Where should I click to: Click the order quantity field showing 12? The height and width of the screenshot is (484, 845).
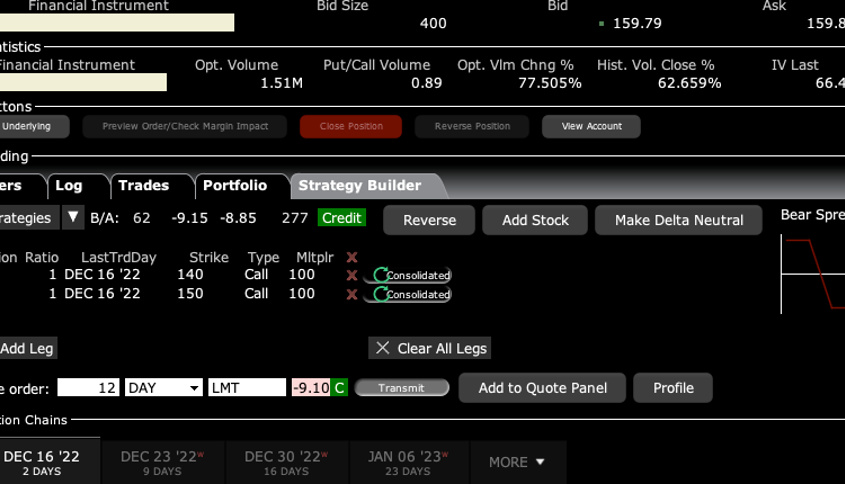[x=88, y=388]
